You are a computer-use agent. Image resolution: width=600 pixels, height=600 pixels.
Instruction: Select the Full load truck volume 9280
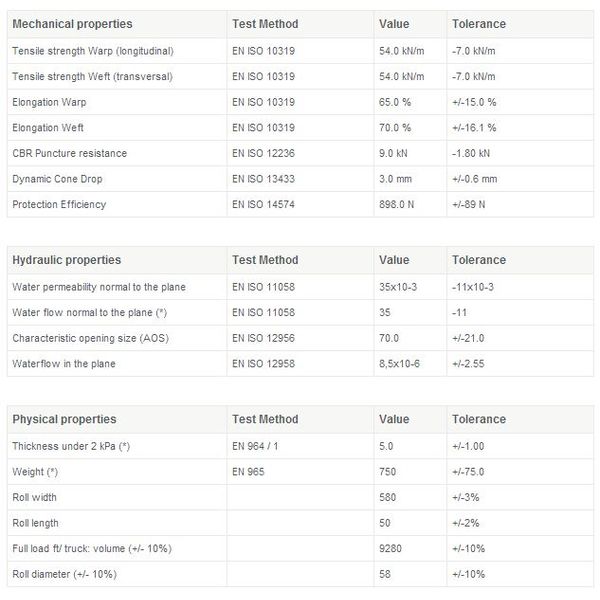point(390,549)
